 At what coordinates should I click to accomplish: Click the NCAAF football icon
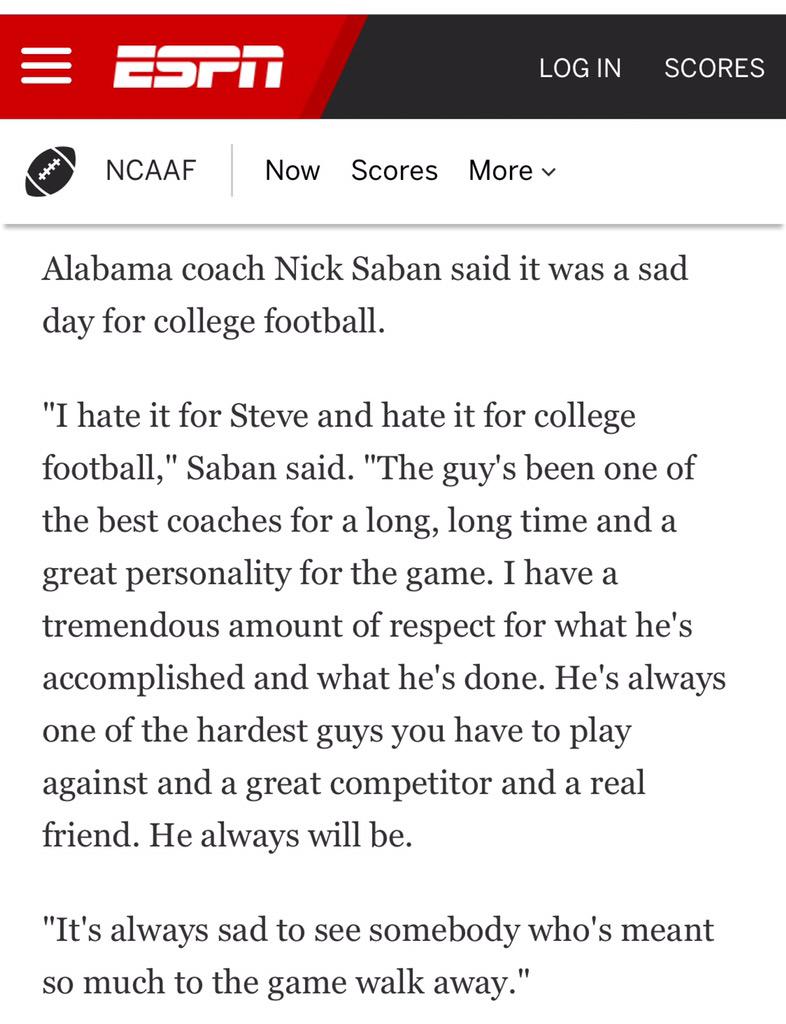[x=51, y=172]
